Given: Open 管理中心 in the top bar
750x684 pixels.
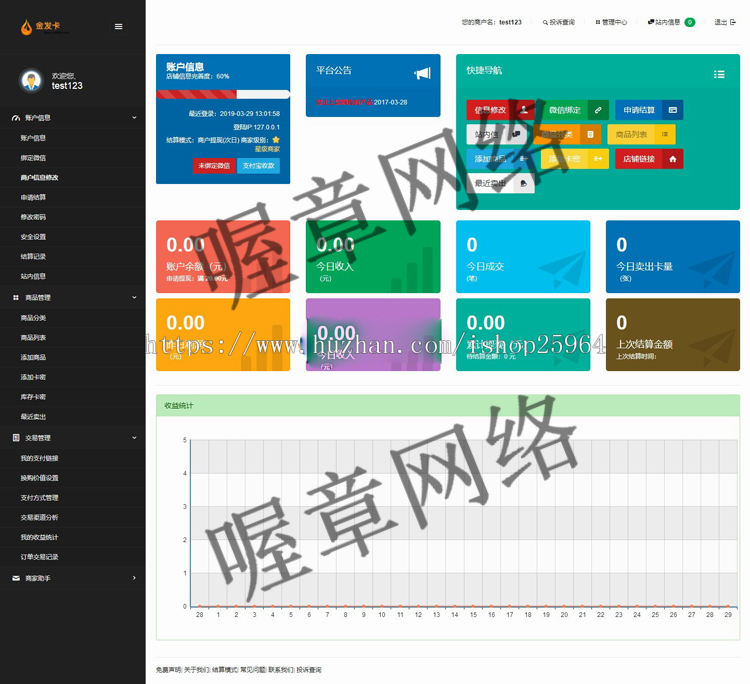Looking at the screenshot, I should point(611,22).
